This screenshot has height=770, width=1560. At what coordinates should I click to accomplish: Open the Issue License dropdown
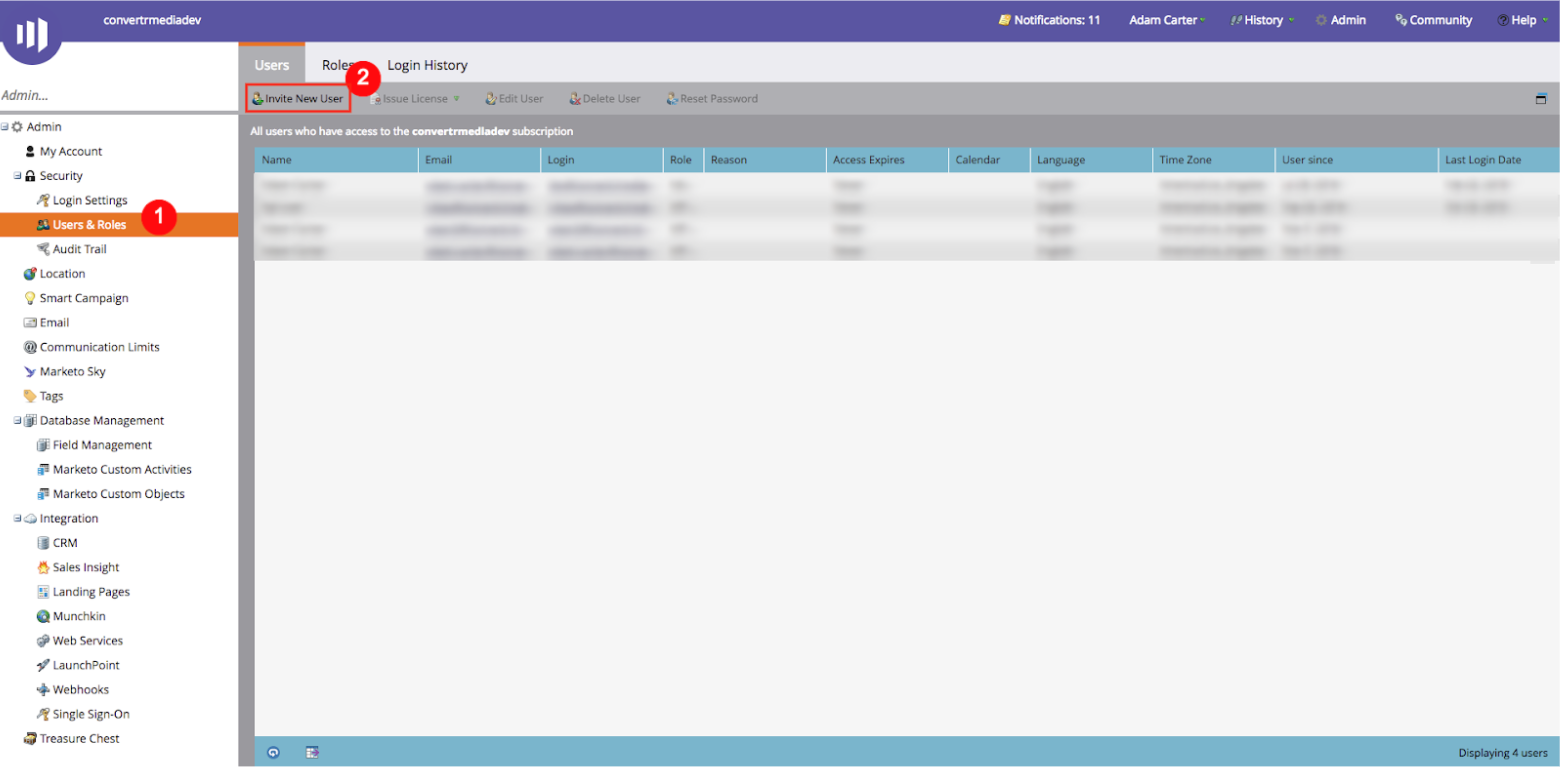[414, 99]
